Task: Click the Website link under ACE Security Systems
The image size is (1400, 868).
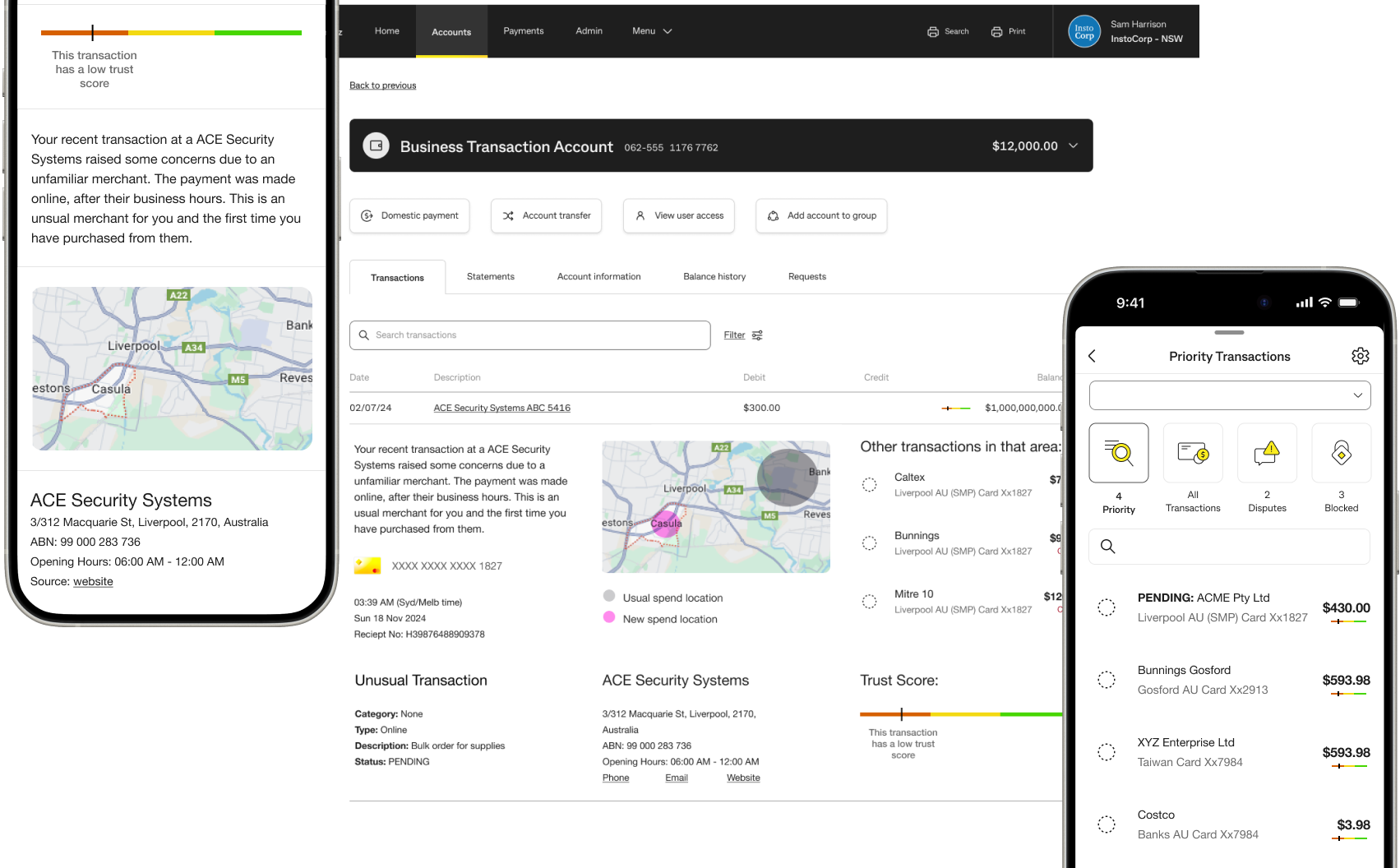Action: coord(743,778)
